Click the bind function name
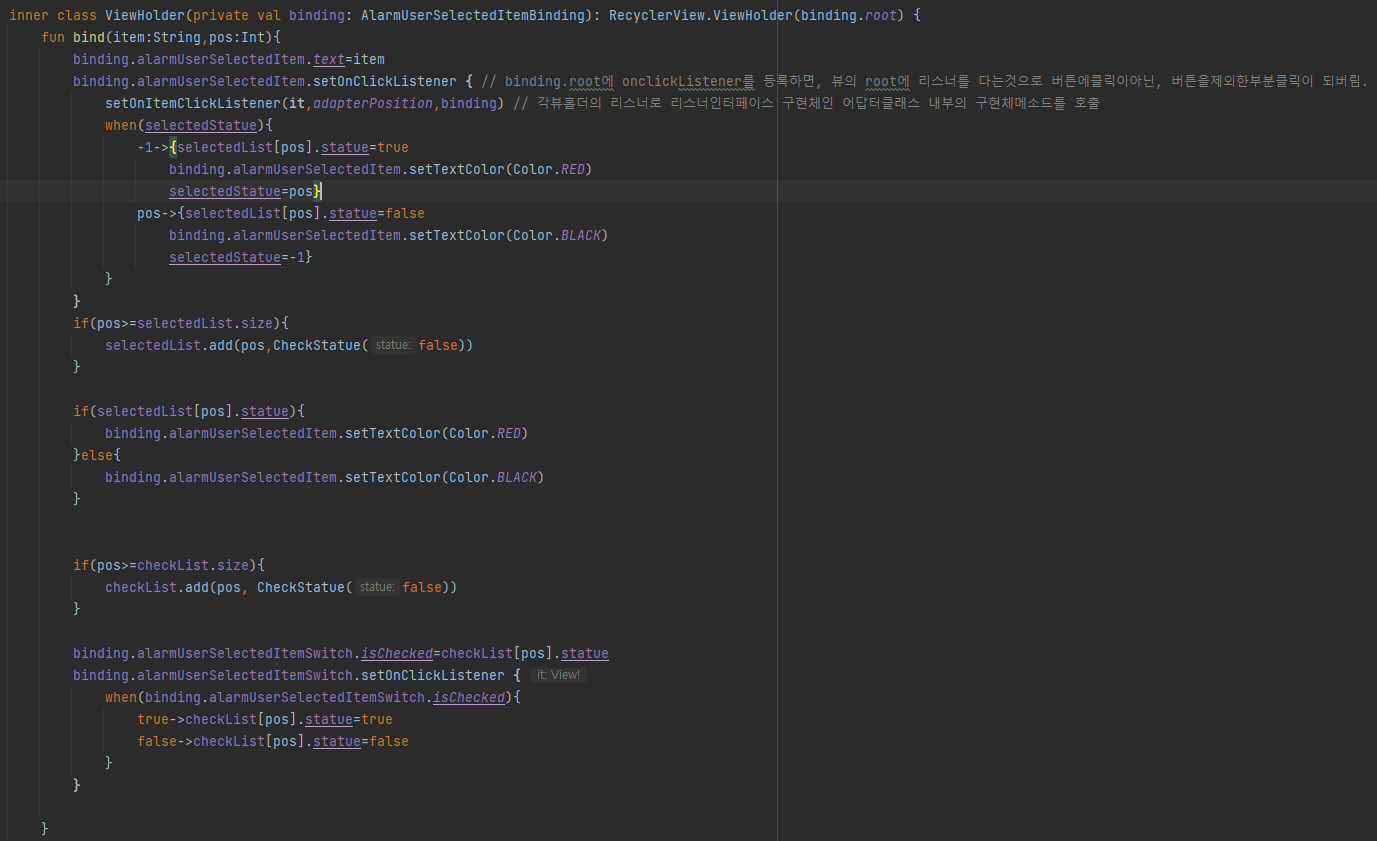Viewport: 1377px width, 841px height. (x=89, y=38)
